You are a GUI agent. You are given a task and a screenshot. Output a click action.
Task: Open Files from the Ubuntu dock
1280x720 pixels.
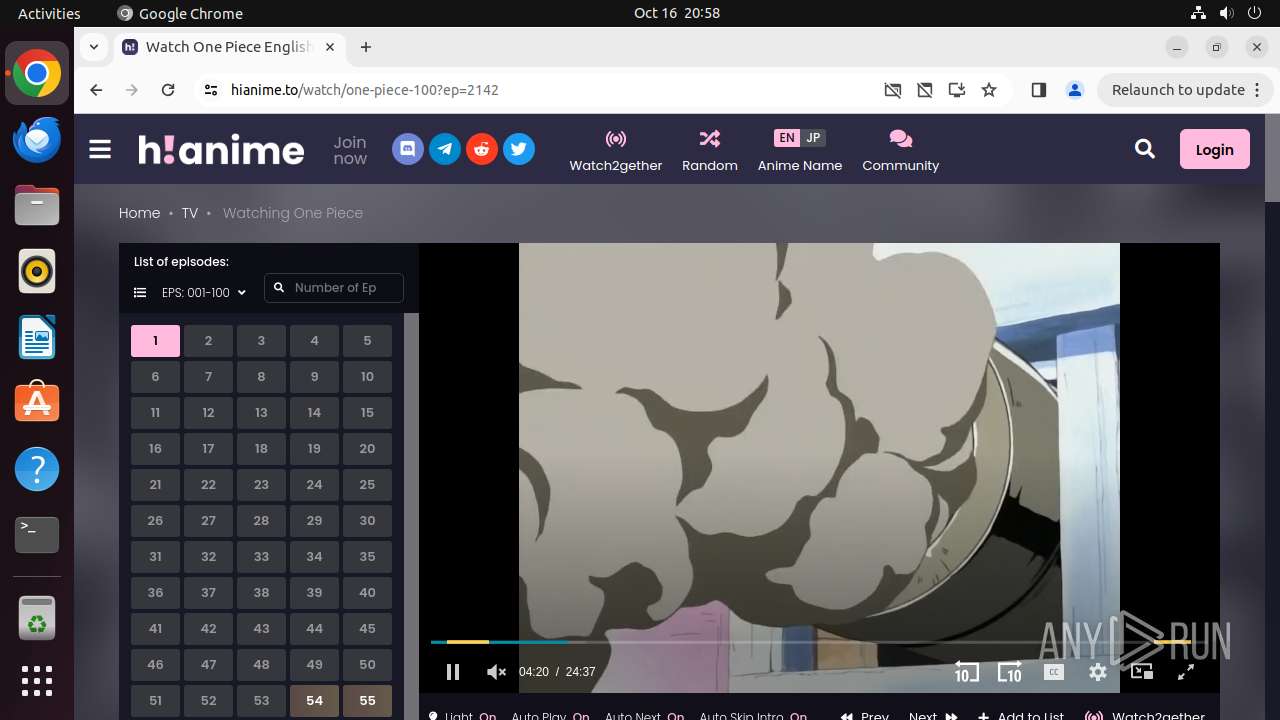click(x=37, y=205)
